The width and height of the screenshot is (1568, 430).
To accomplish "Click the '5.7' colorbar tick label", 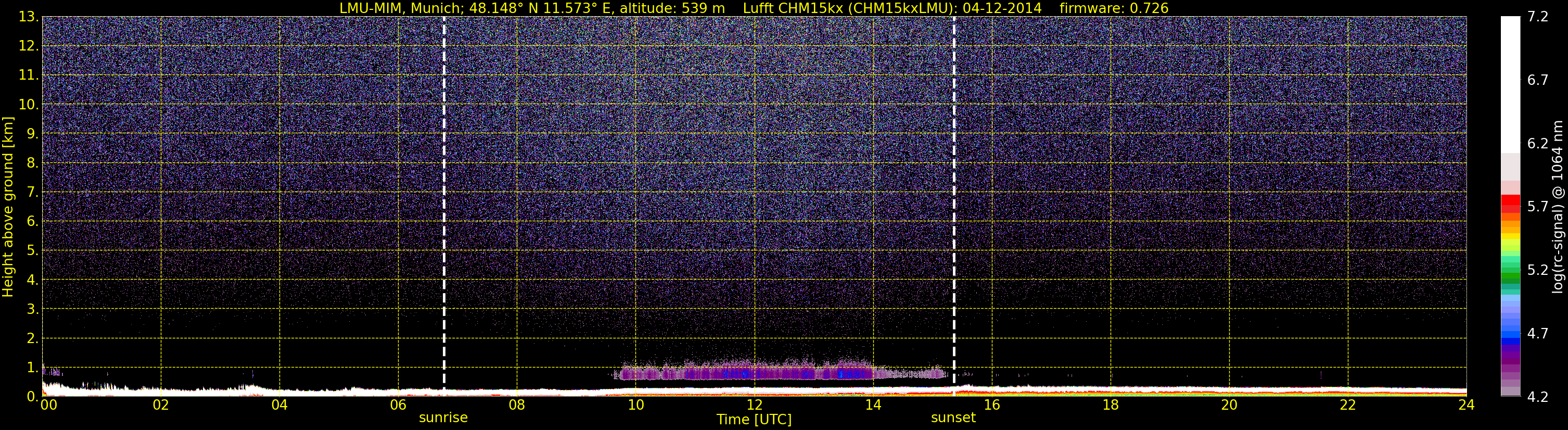I will (1538, 207).
